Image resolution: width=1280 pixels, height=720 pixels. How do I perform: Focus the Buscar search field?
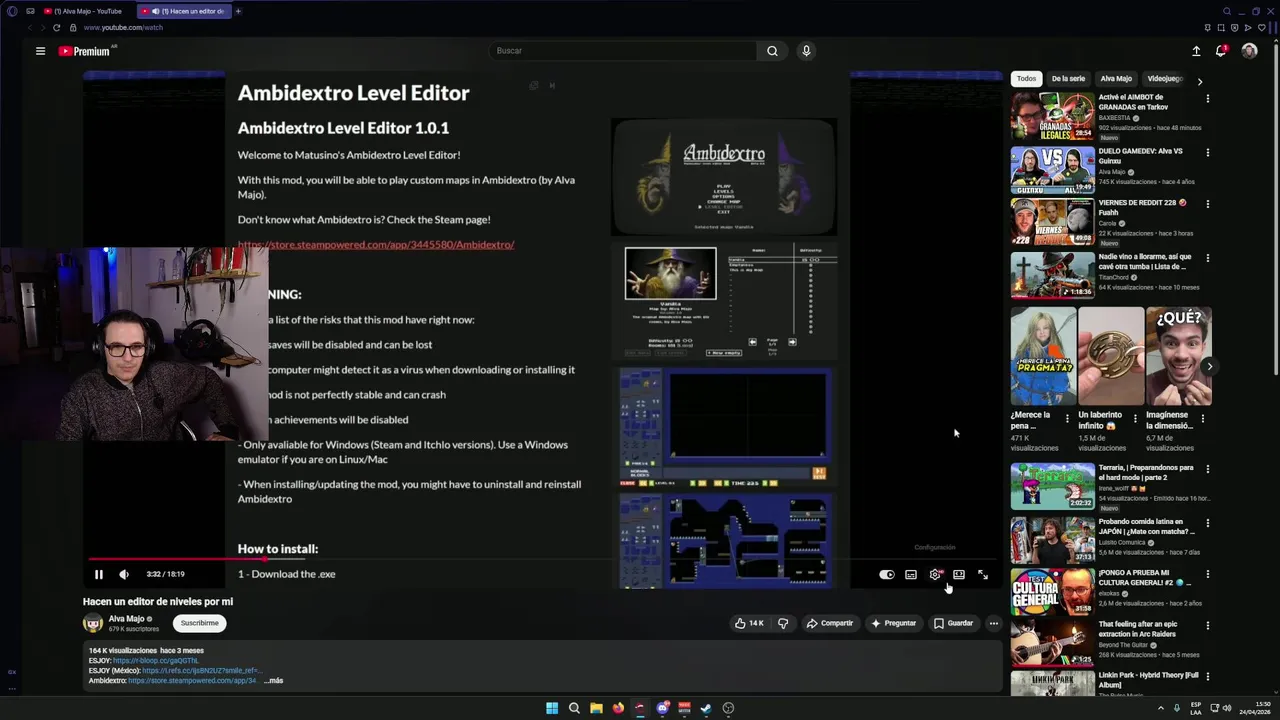(x=622, y=51)
